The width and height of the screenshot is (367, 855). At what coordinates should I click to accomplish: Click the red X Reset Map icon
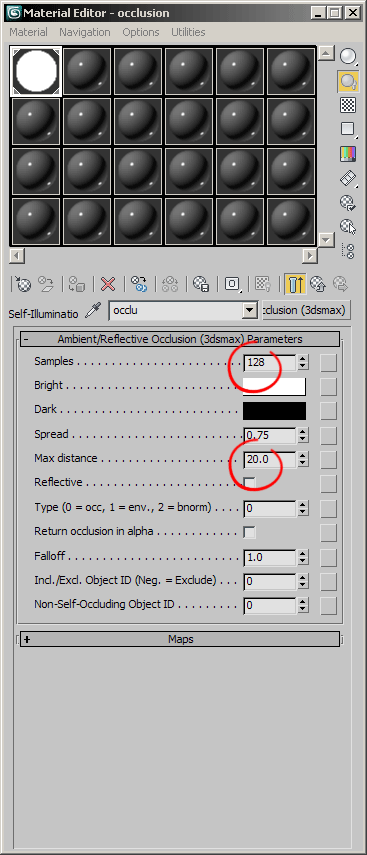click(108, 284)
